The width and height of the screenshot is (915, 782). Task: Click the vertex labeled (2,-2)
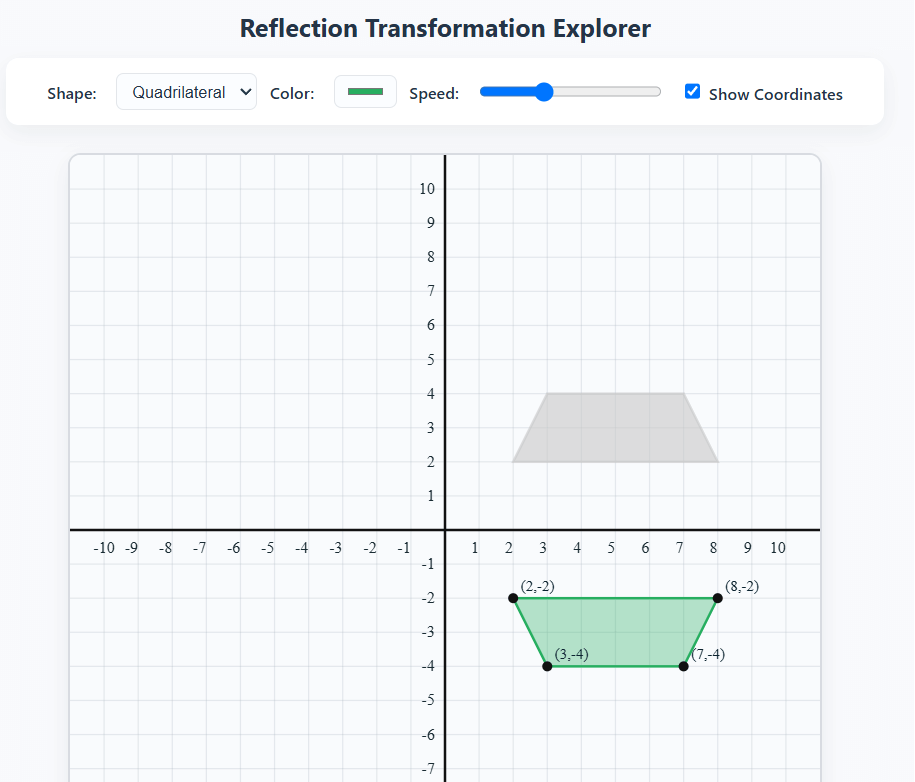point(513,598)
